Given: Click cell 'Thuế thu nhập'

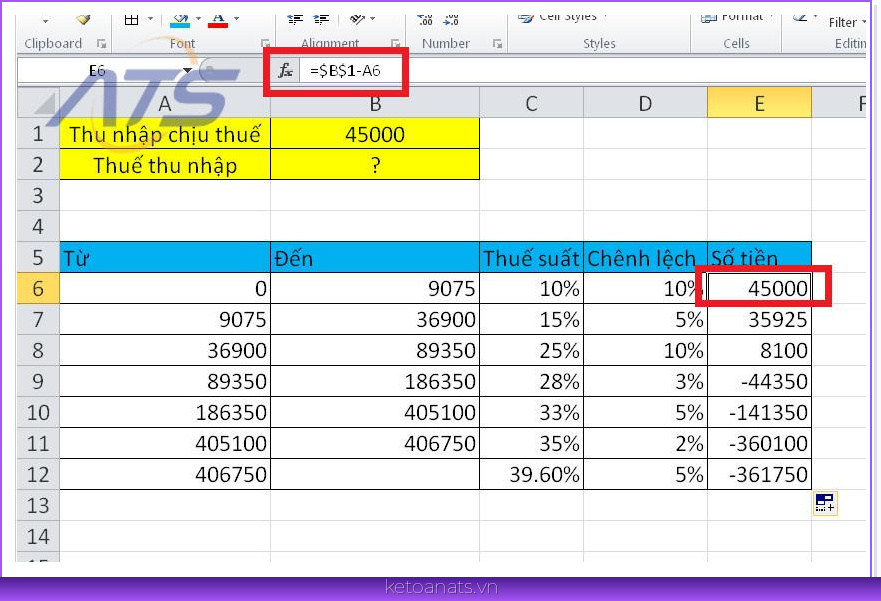Looking at the screenshot, I should point(165,165).
